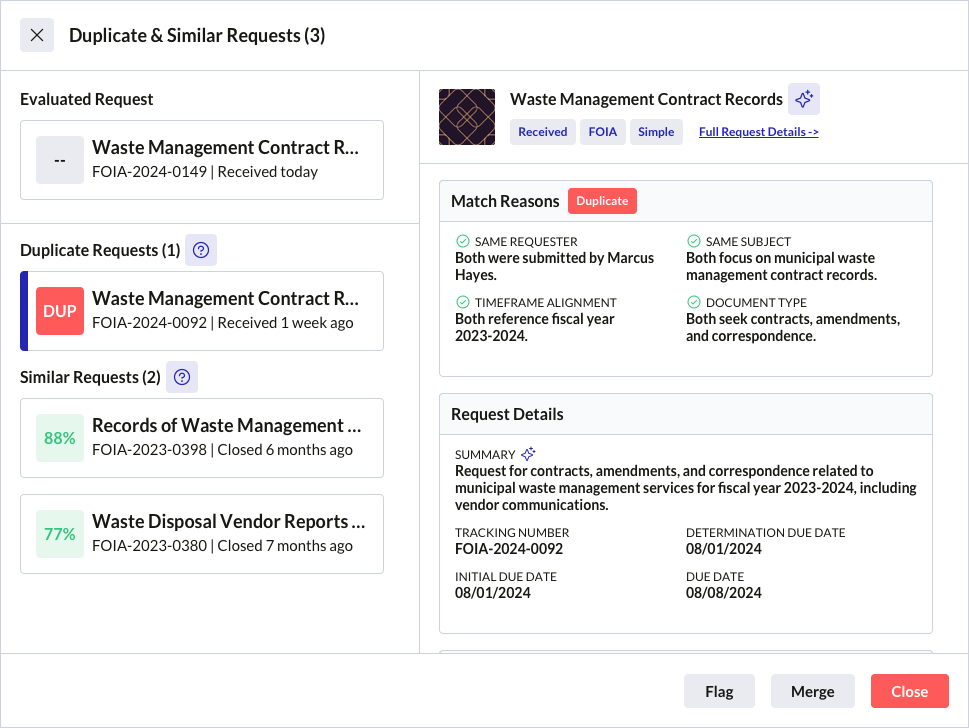Click the Received status badge

(x=542, y=131)
